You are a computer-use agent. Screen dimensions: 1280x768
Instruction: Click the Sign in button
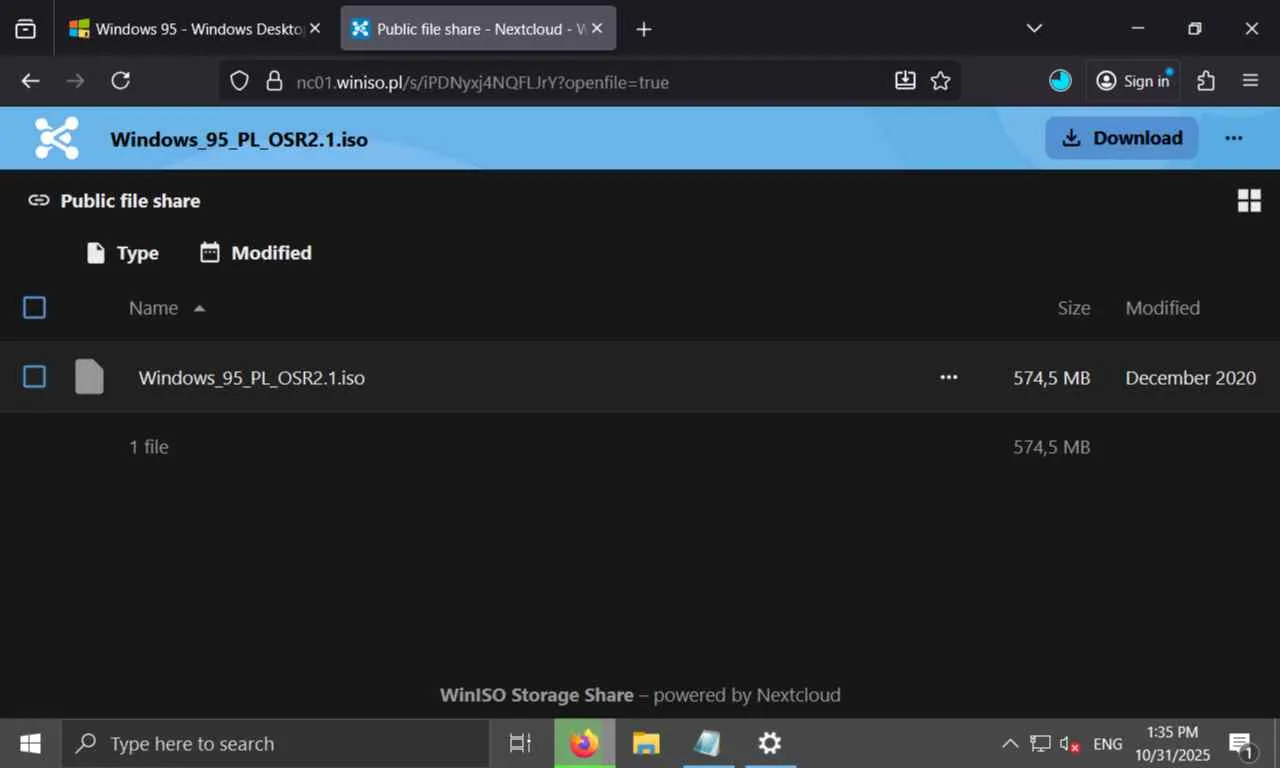click(1133, 81)
